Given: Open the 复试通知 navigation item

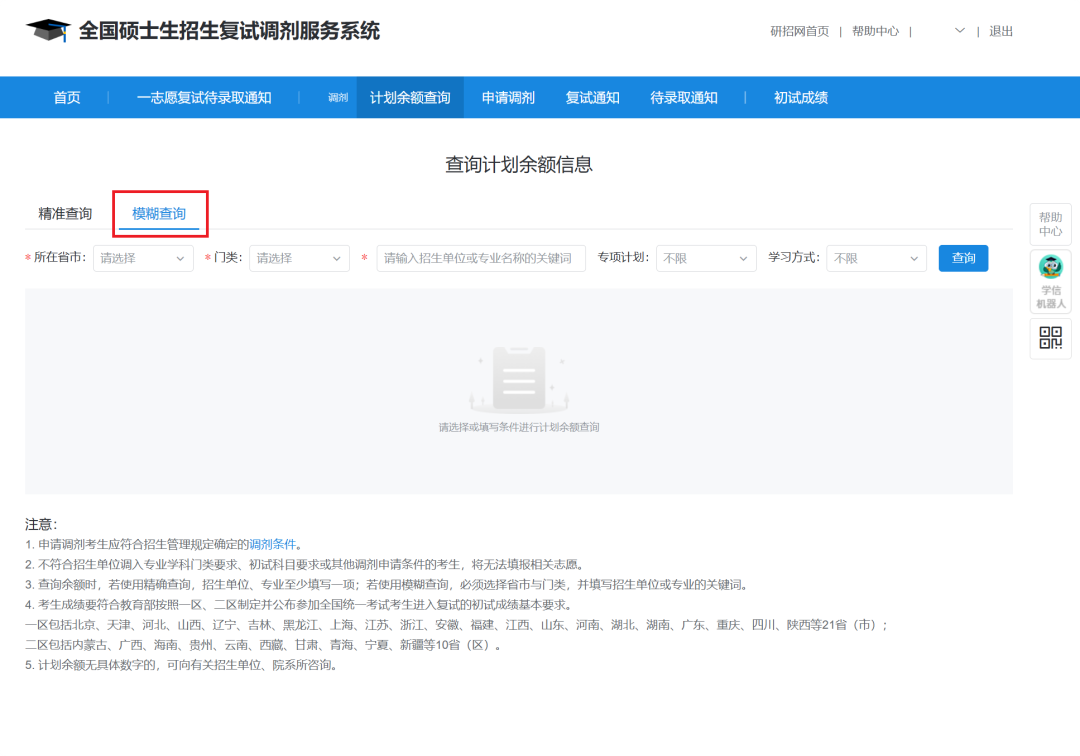Looking at the screenshot, I should point(592,97).
